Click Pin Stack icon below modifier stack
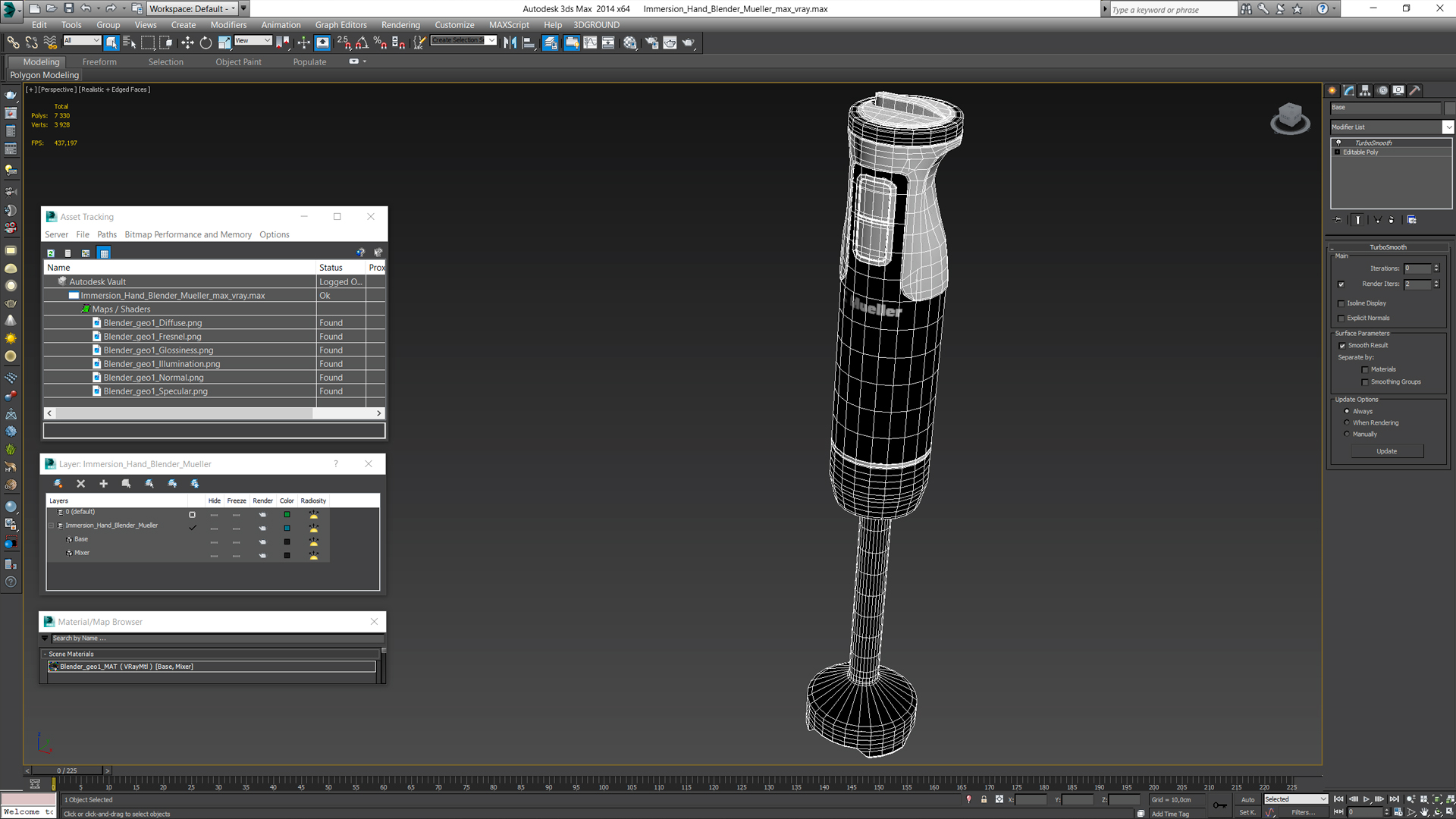This screenshot has width=1456, height=819. pyautogui.click(x=1338, y=220)
